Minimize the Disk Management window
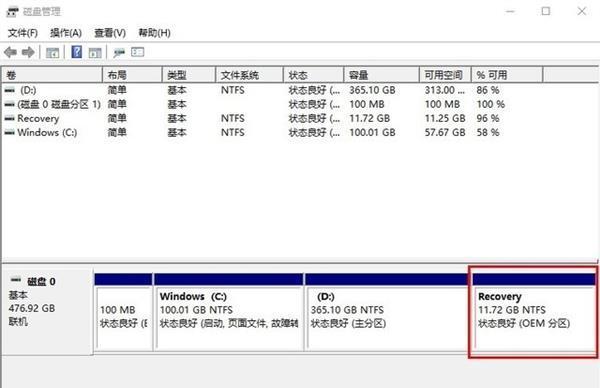Screen dimensions: 600x388 click(510, 11)
